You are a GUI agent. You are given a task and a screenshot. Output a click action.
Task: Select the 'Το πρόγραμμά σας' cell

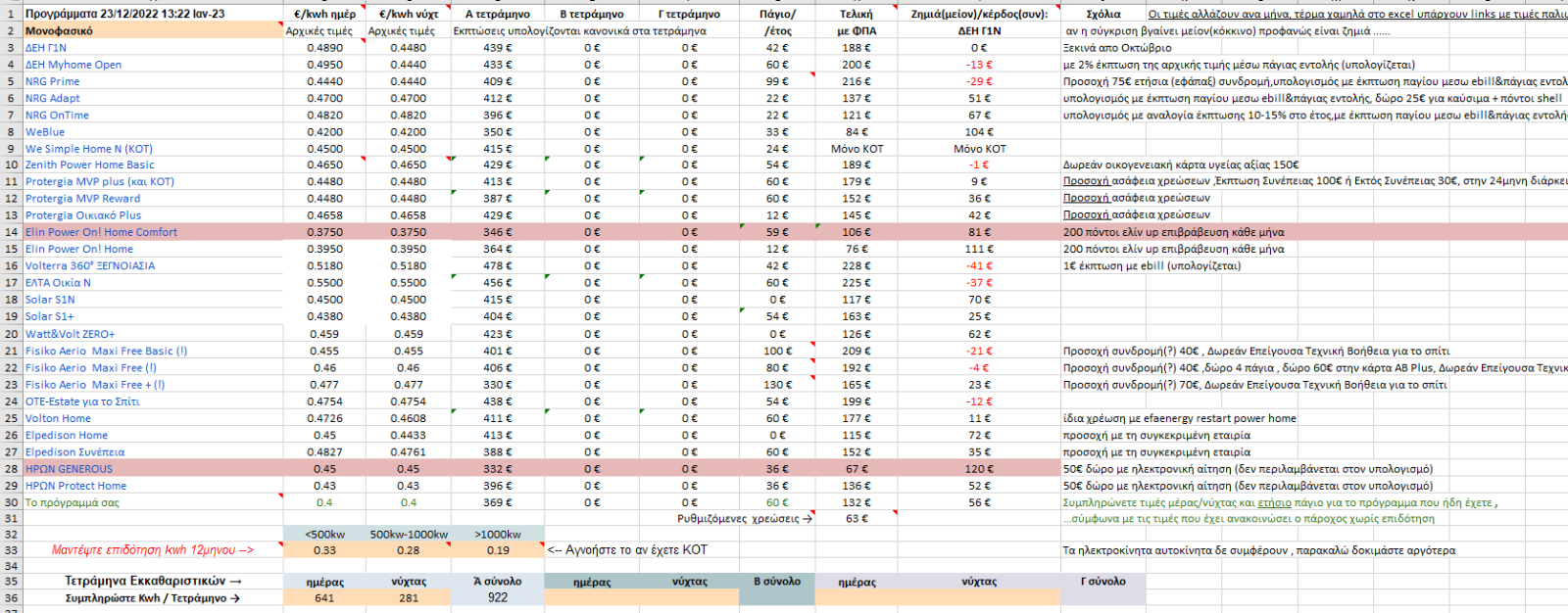point(152,502)
